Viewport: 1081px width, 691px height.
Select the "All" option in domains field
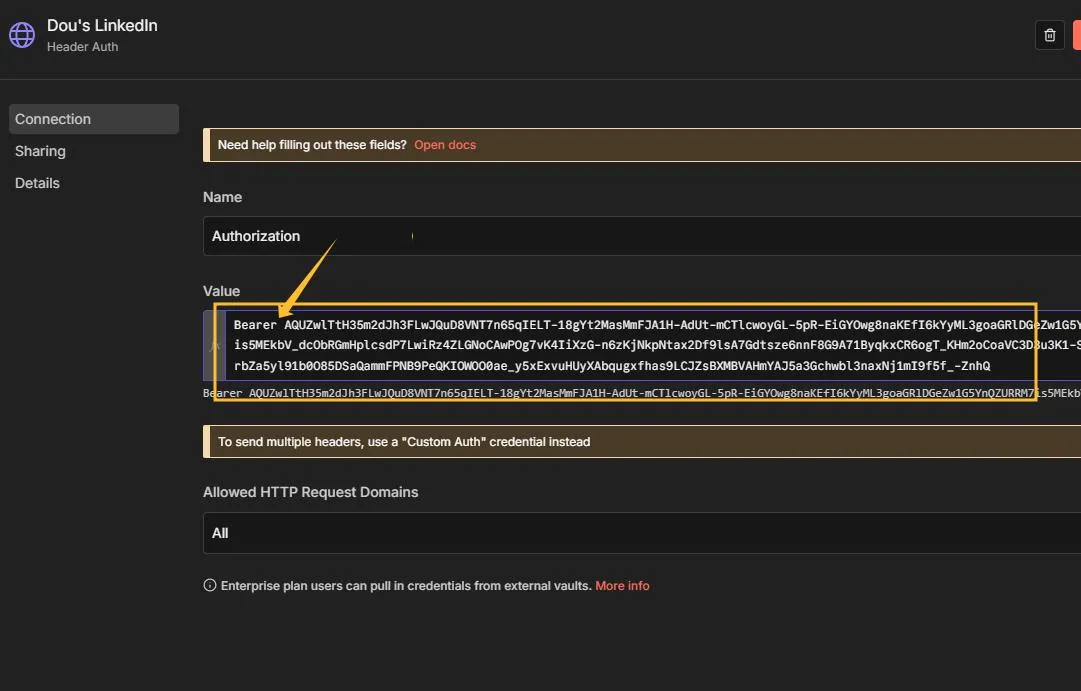click(x=219, y=533)
